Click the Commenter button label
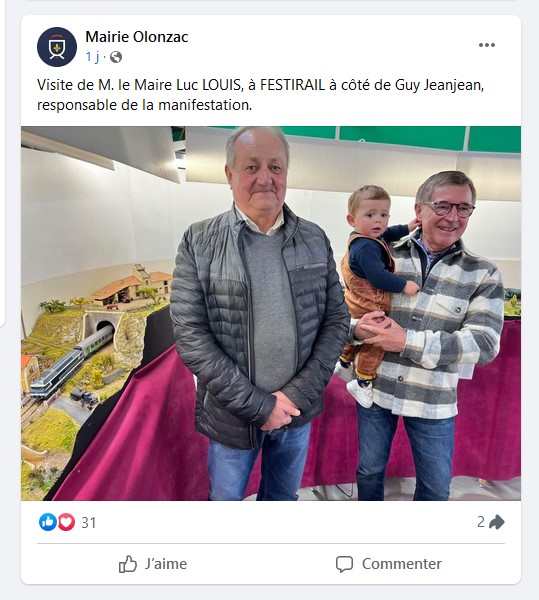539x600 pixels. point(402,564)
